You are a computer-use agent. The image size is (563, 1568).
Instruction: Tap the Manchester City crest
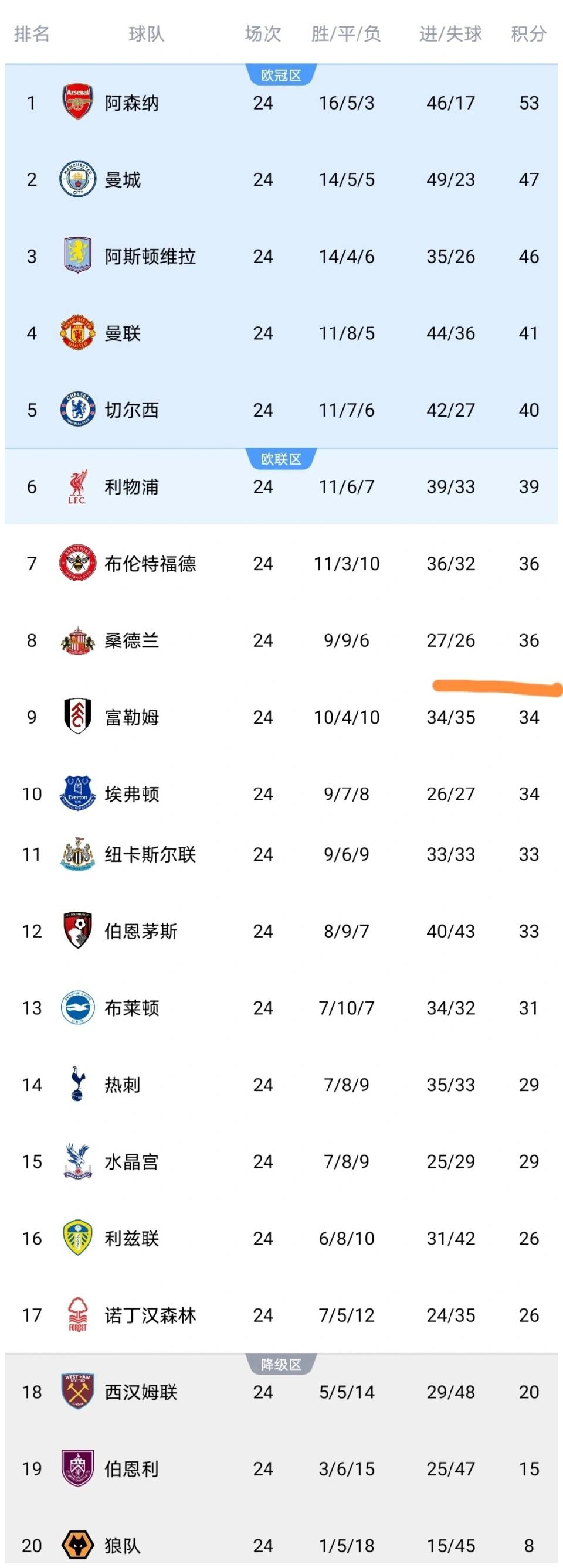[77, 179]
